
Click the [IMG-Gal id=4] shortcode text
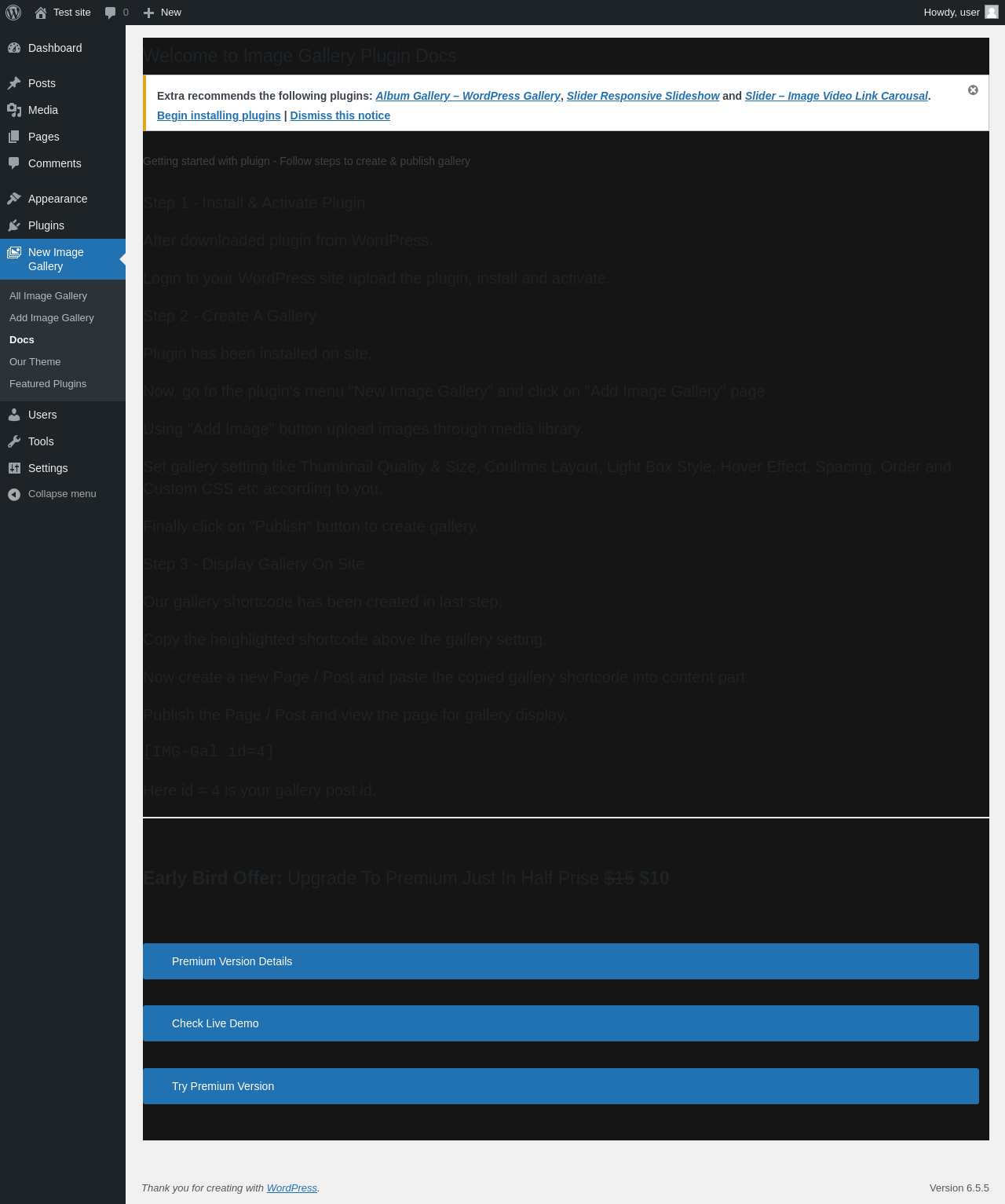209,752
